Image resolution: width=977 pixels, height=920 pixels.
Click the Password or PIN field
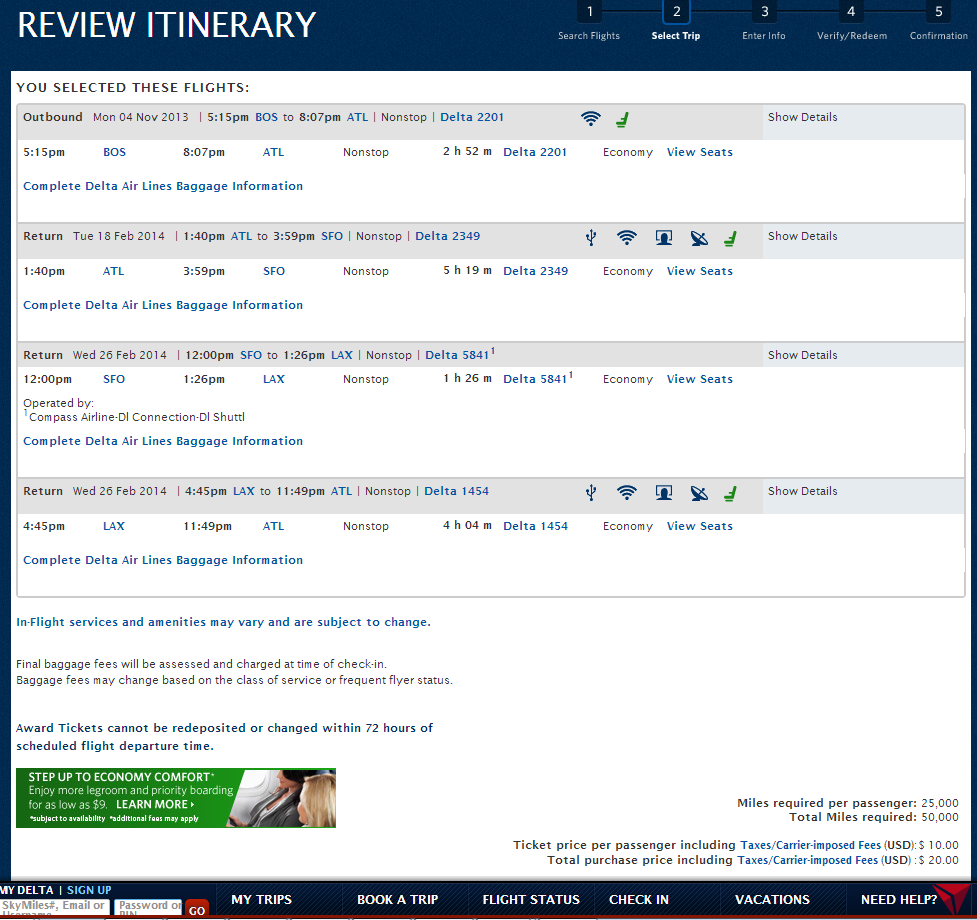coord(149,907)
